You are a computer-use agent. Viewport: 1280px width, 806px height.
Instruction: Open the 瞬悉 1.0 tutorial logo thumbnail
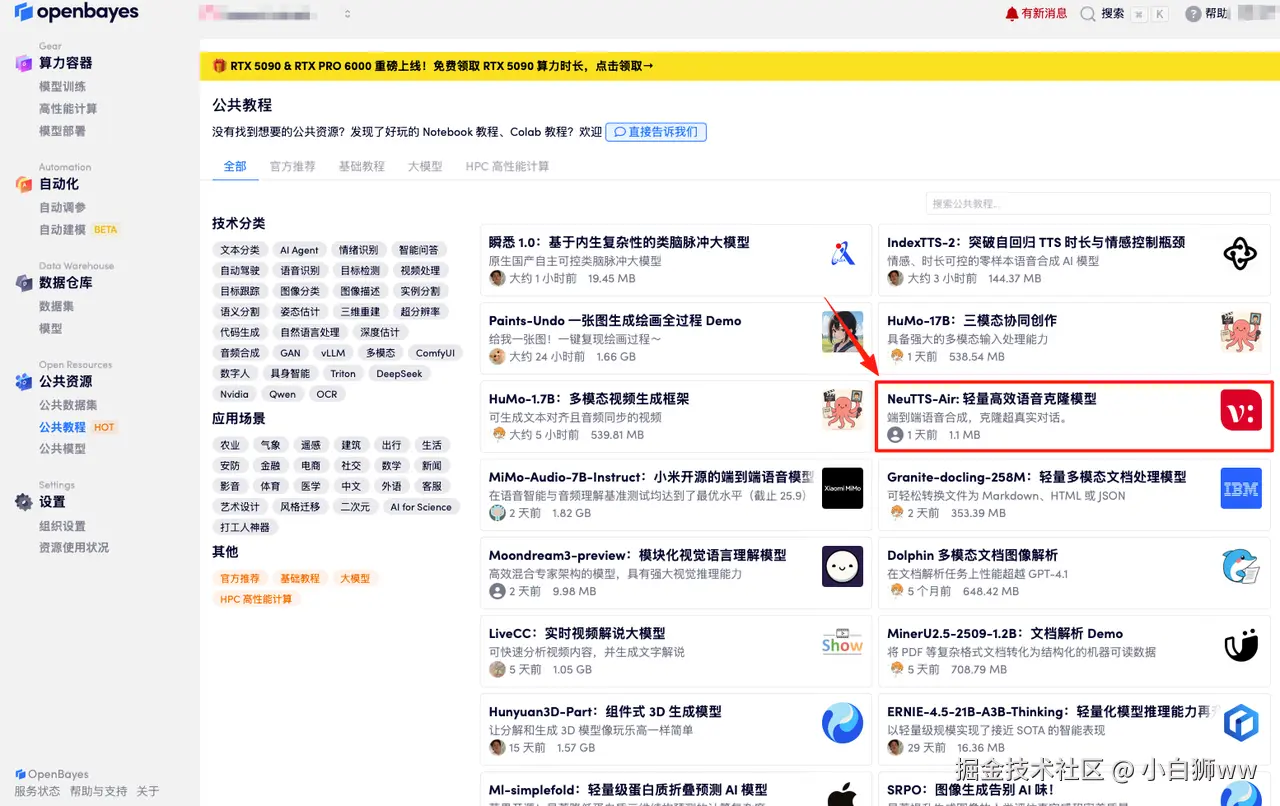pyautogui.click(x=843, y=254)
